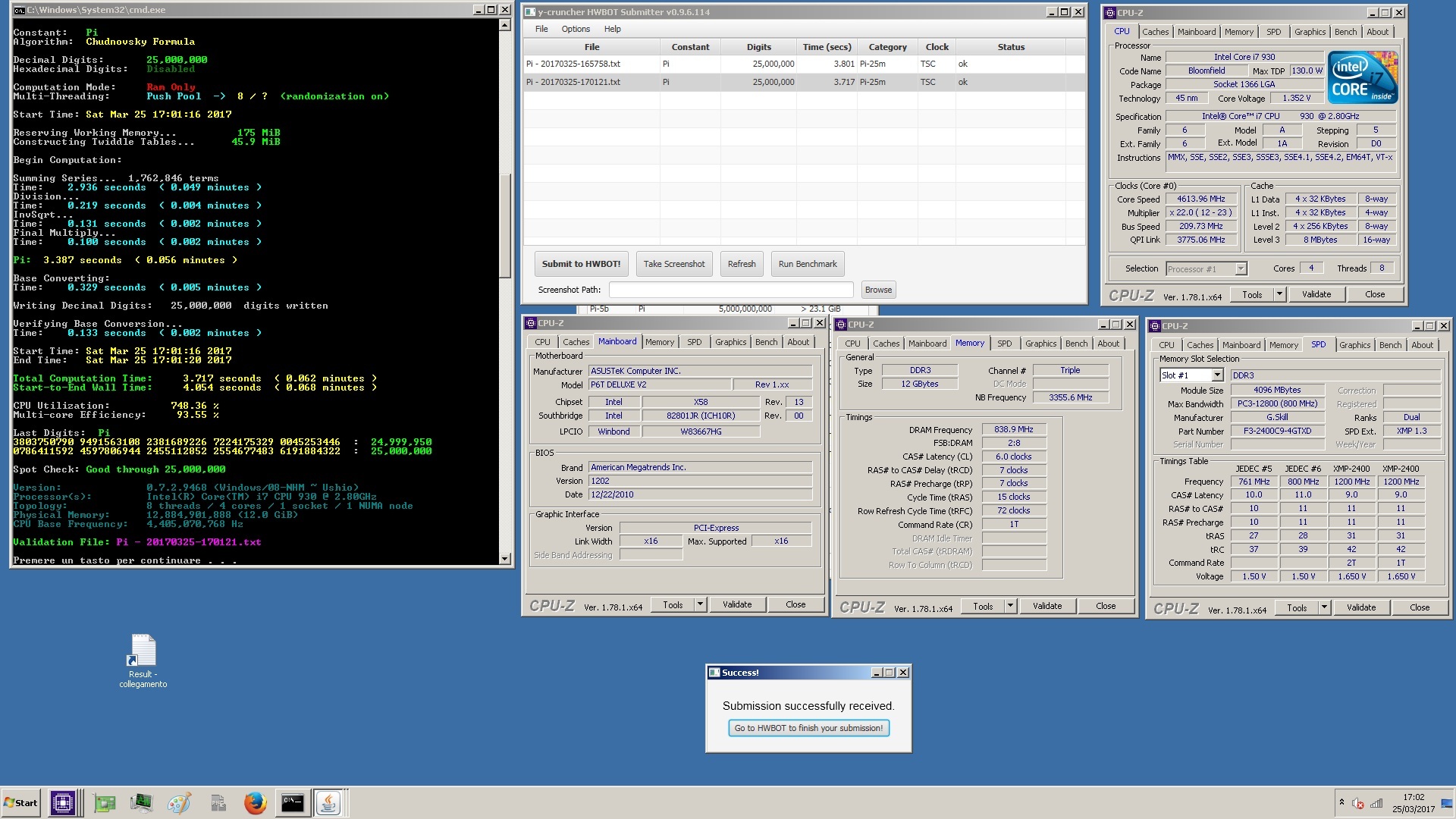Screen dimensions: 1456x819
Task: Click the cmd window scroll up arrow
Action: tap(505, 25)
